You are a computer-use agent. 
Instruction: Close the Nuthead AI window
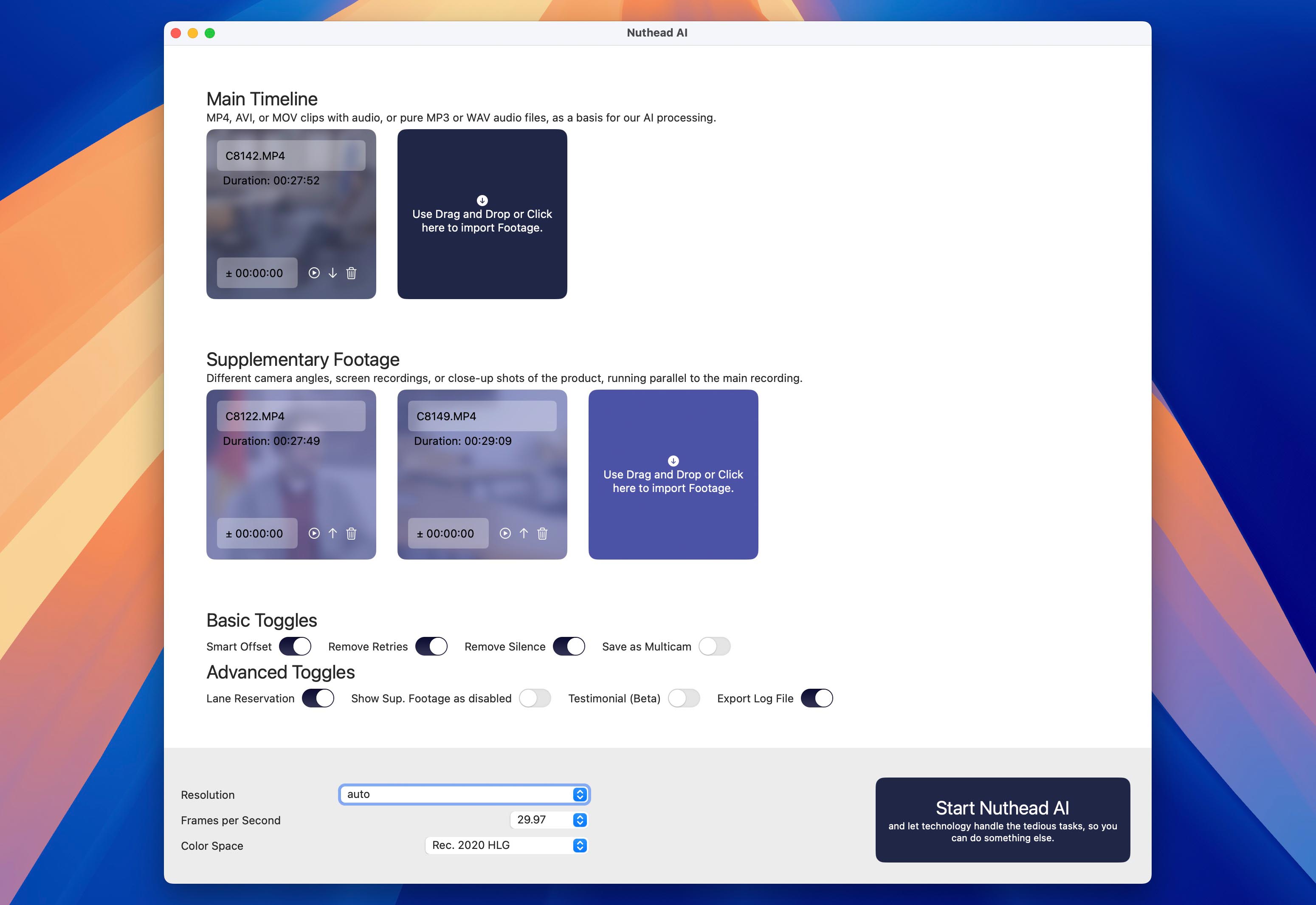click(176, 33)
